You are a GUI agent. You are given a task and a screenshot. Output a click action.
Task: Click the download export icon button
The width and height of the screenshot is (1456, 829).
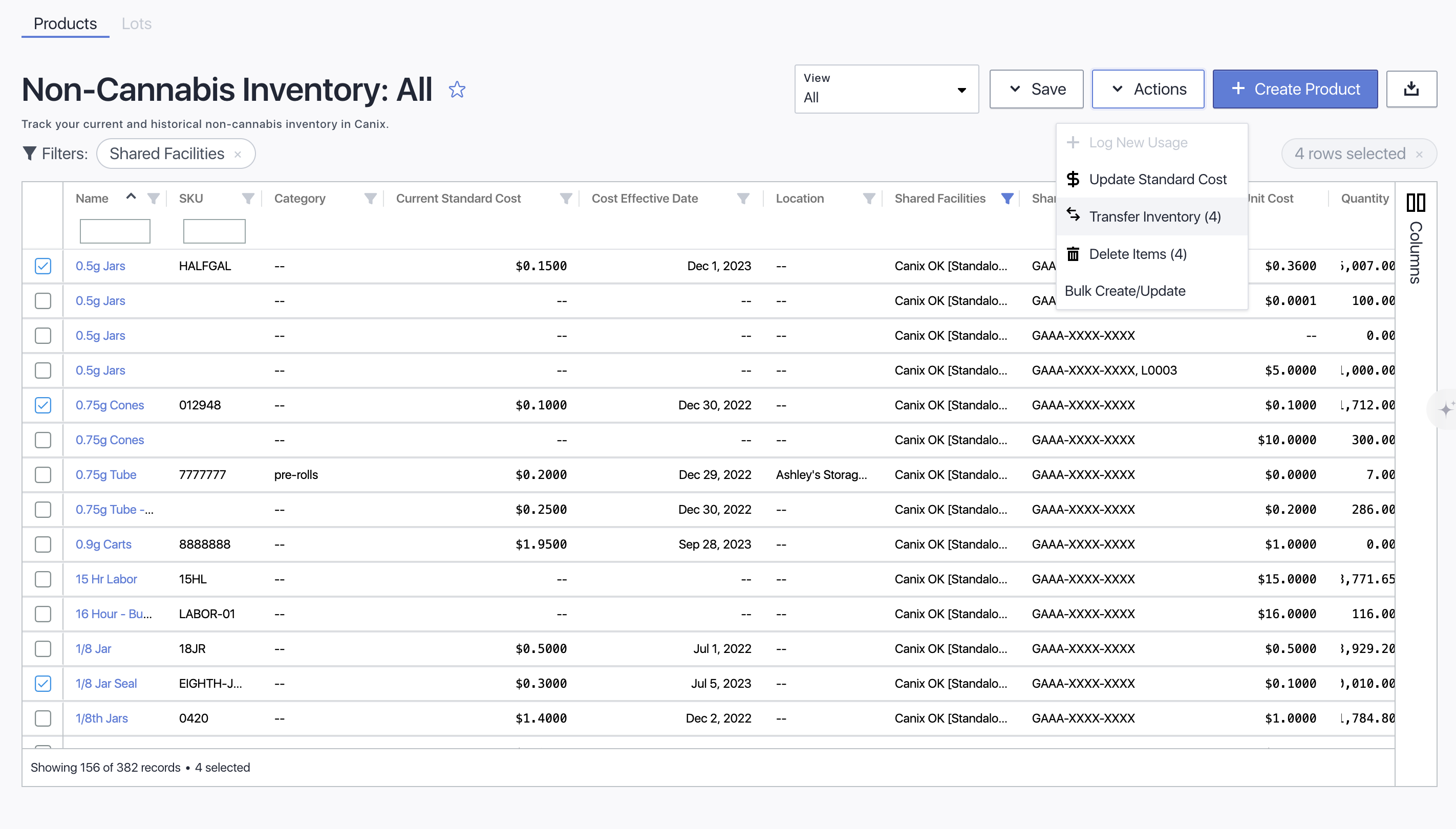pos(1411,89)
